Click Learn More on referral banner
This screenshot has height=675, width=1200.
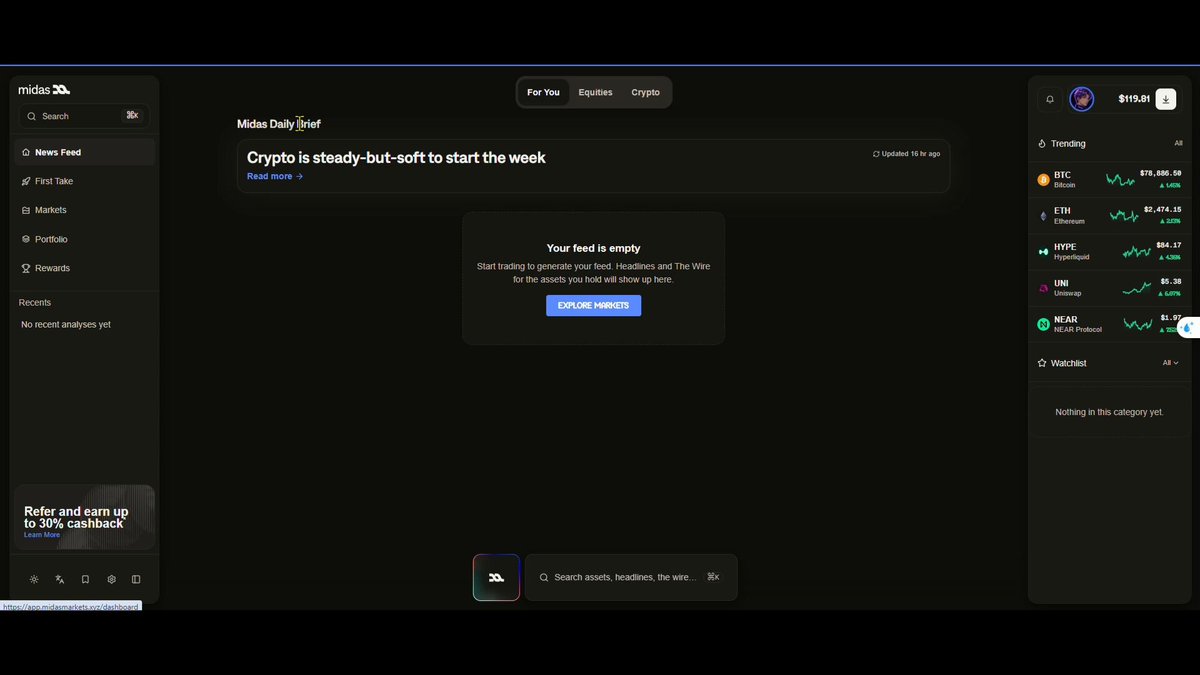pos(42,535)
